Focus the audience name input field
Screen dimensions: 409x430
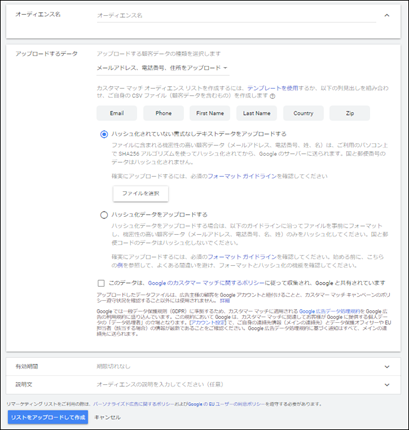click(x=236, y=16)
